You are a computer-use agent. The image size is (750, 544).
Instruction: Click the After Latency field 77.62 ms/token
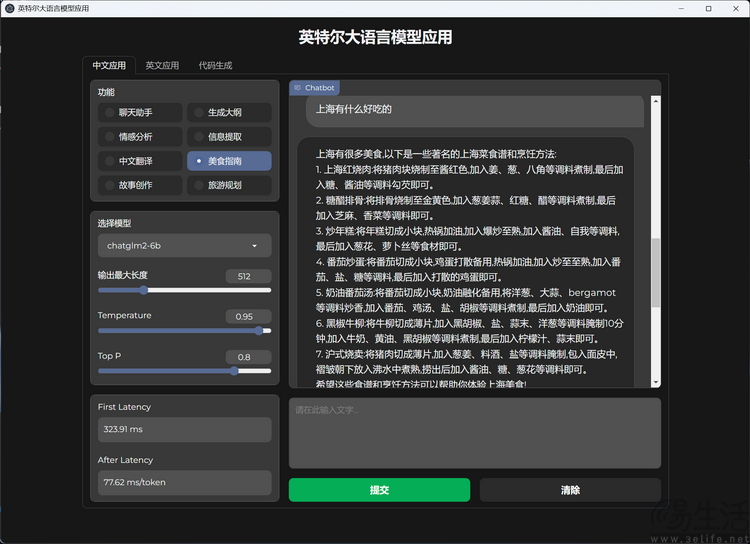click(x=185, y=482)
